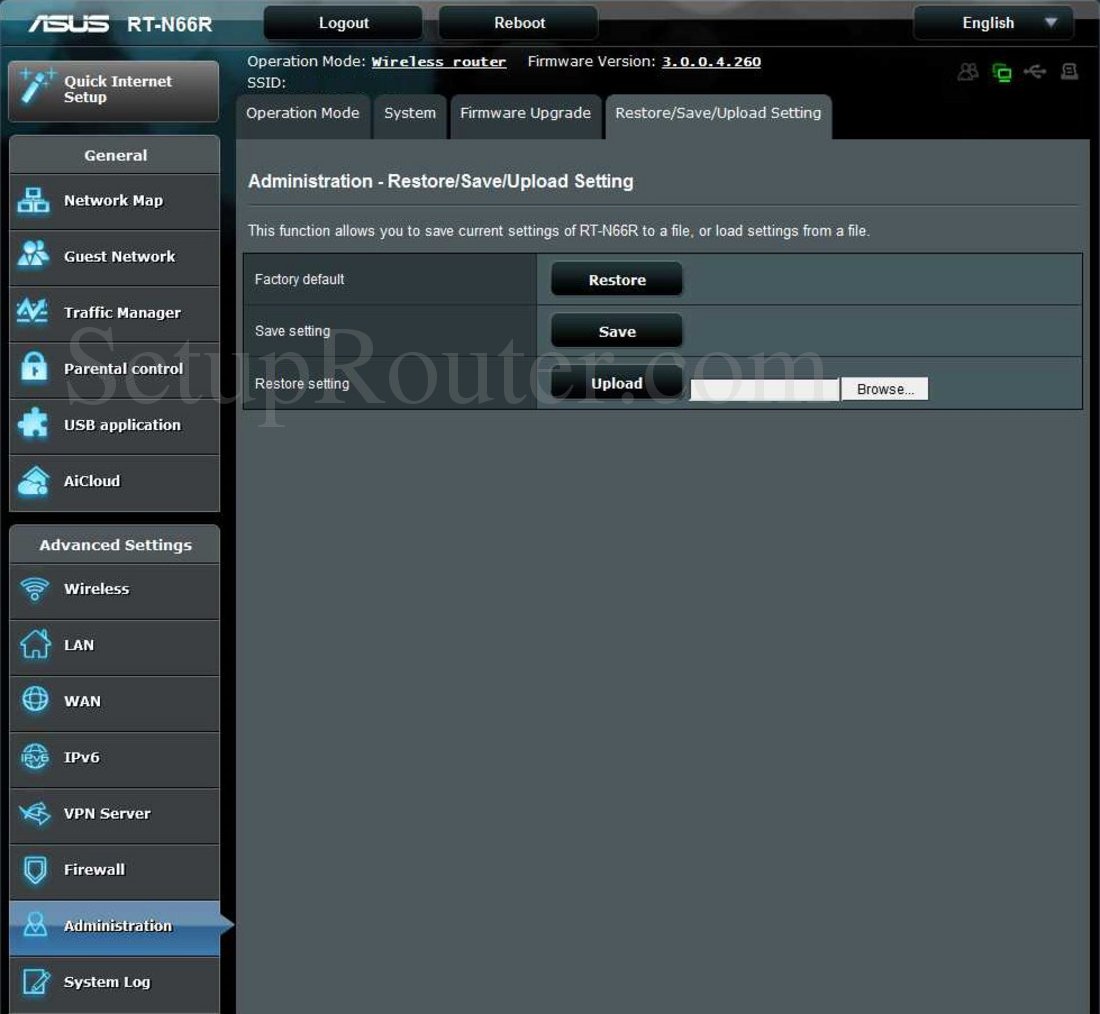Click Upload to restore settings
Screen dimensions: 1100x1014
click(x=617, y=383)
